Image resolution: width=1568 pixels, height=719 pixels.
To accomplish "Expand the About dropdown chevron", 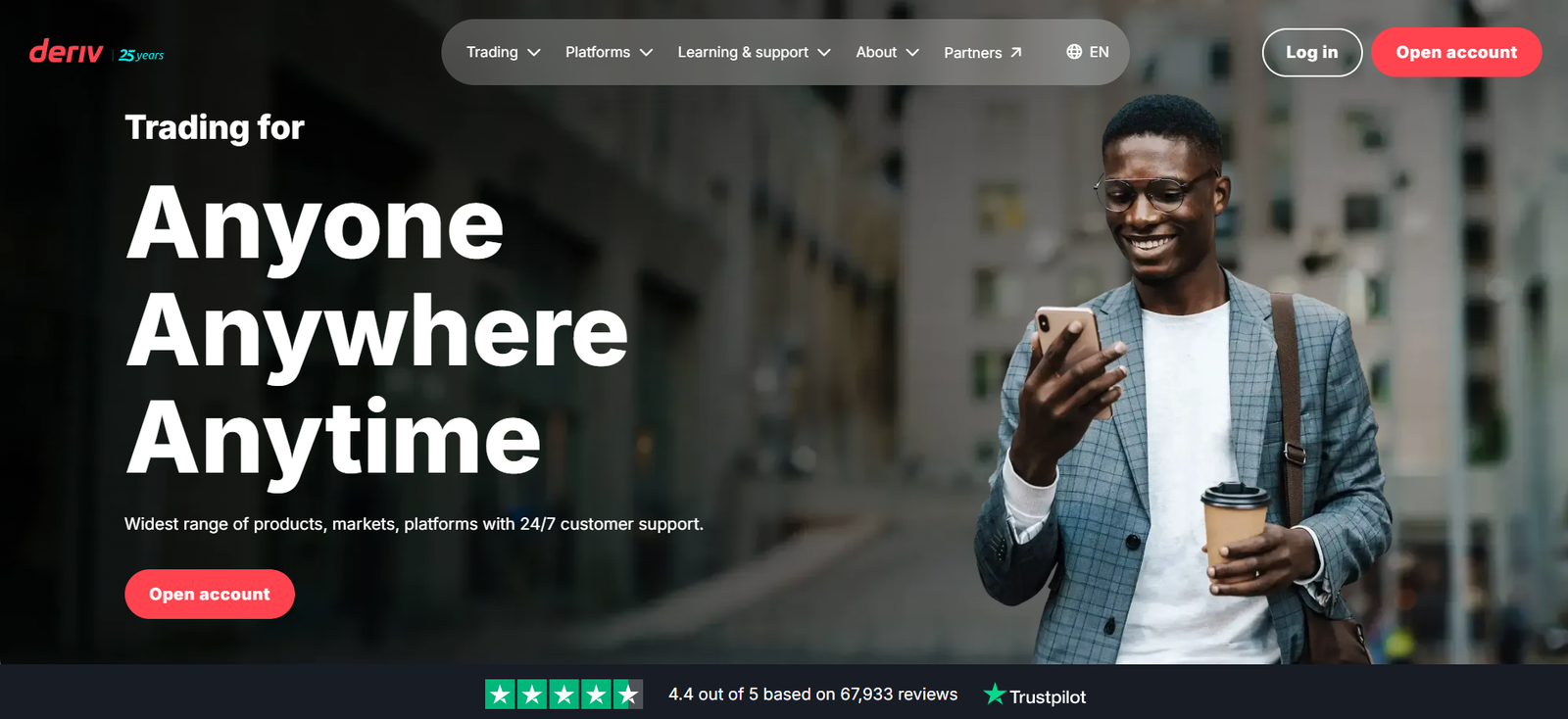I will pos(912,53).
